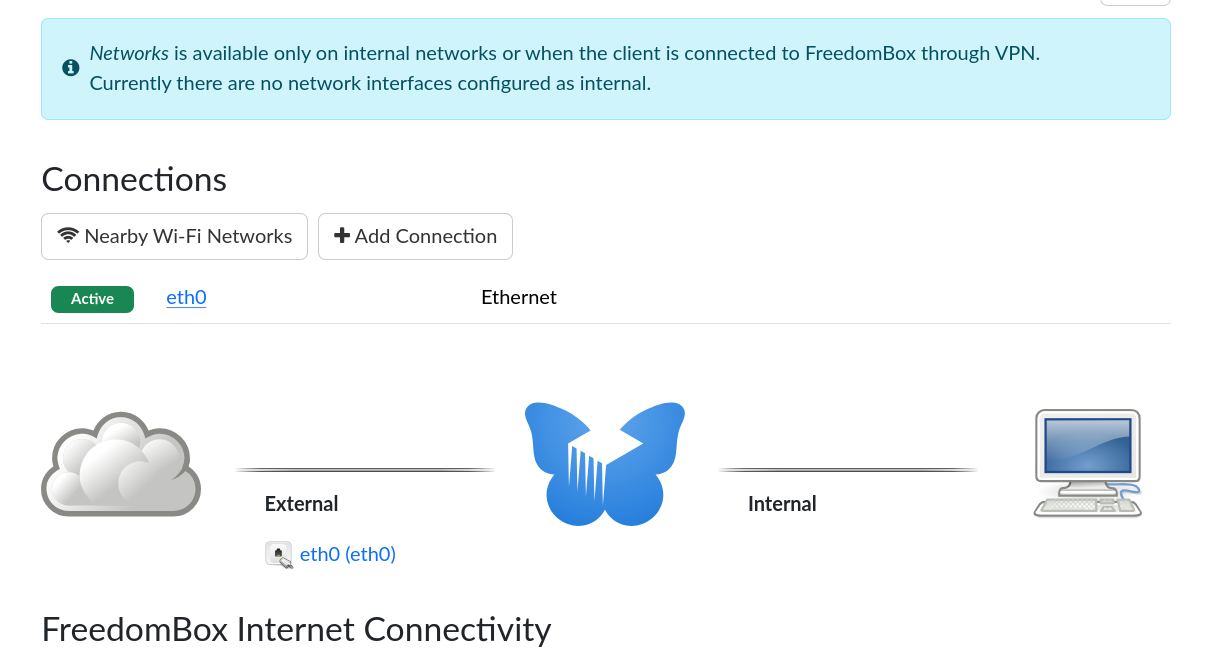Click the Ethernet port icon under External
1230x660 pixels.
coord(279,554)
